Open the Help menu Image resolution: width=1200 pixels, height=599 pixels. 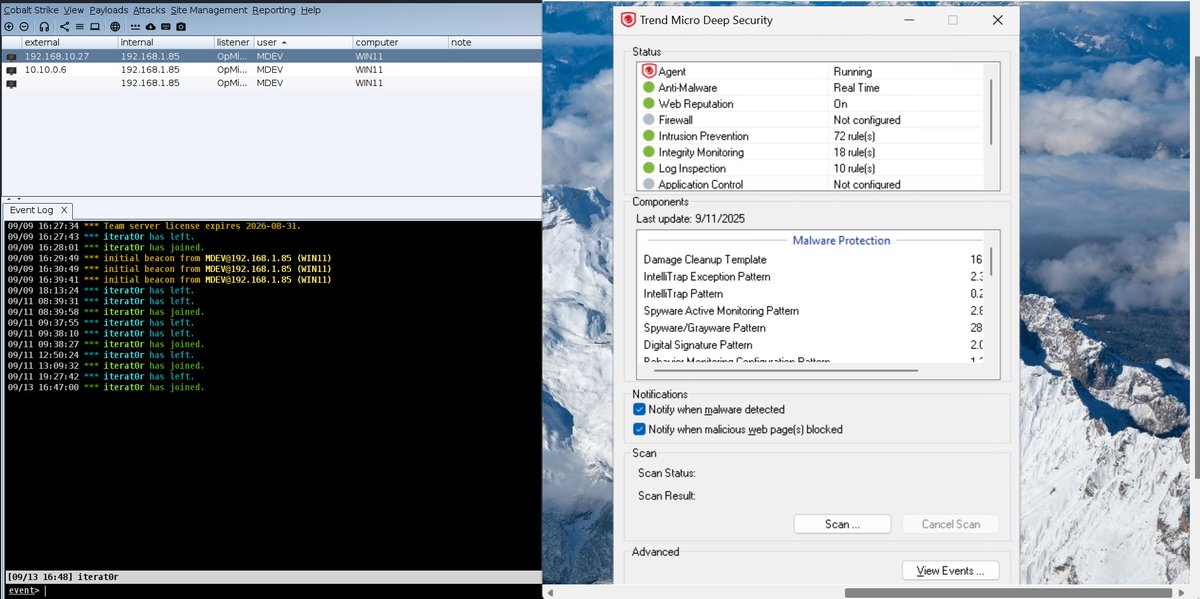(311, 10)
